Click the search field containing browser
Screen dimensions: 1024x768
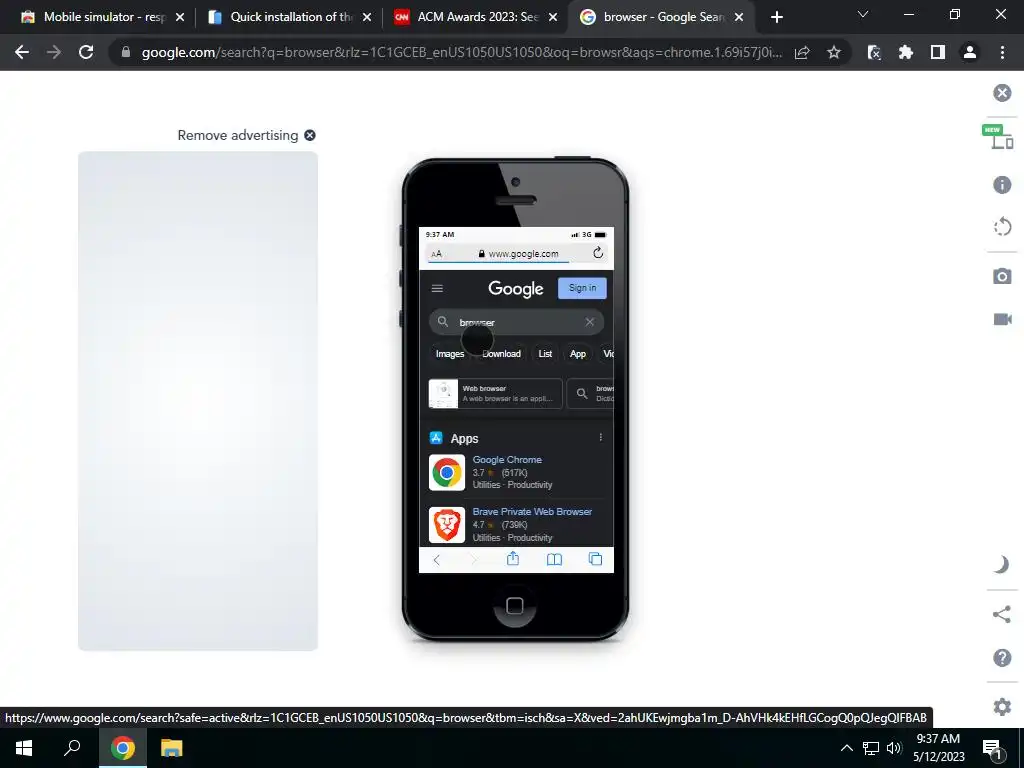516,322
